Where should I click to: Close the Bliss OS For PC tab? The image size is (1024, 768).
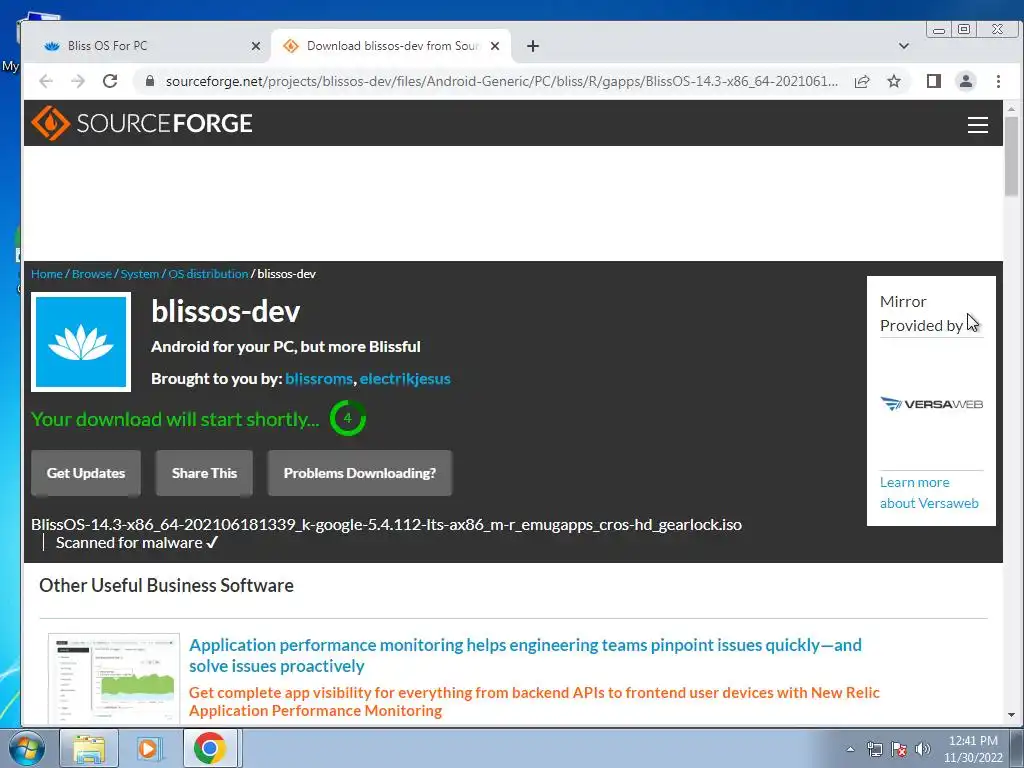256,46
